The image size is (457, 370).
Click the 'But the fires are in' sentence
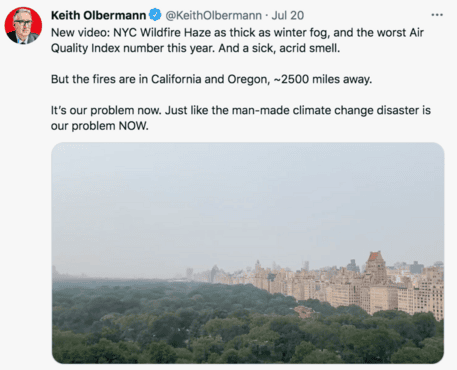click(211, 79)
